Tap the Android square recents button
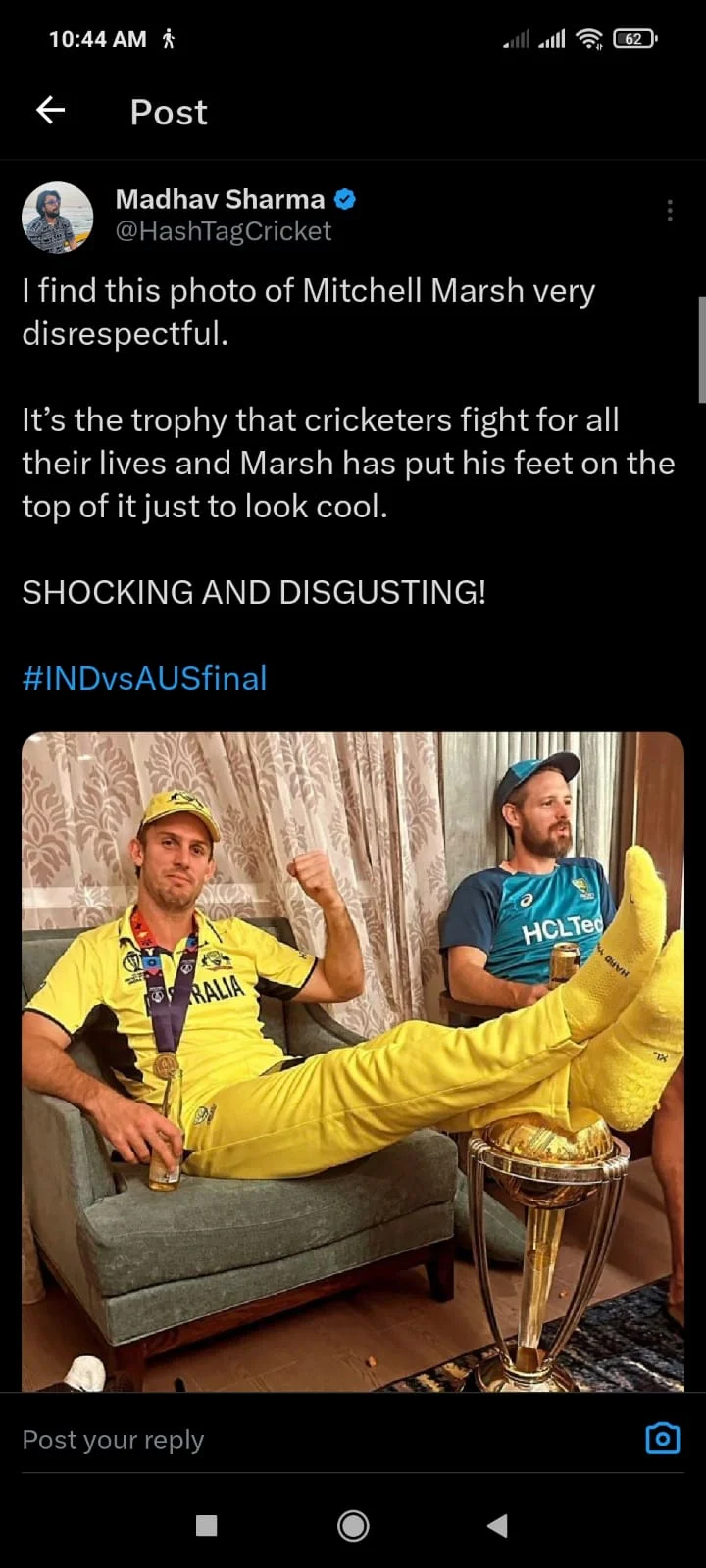The image size is (706, 1568). pyautogui.click(x=206, y=1525)
